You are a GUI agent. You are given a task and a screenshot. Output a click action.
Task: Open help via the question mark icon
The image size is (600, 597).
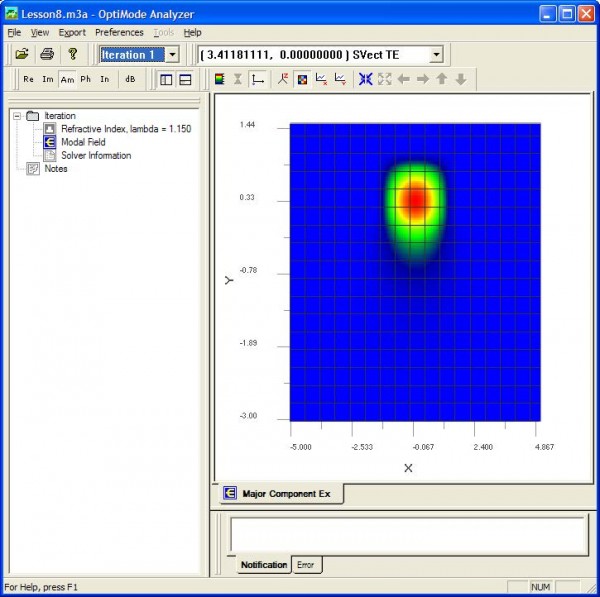[73, 54]
